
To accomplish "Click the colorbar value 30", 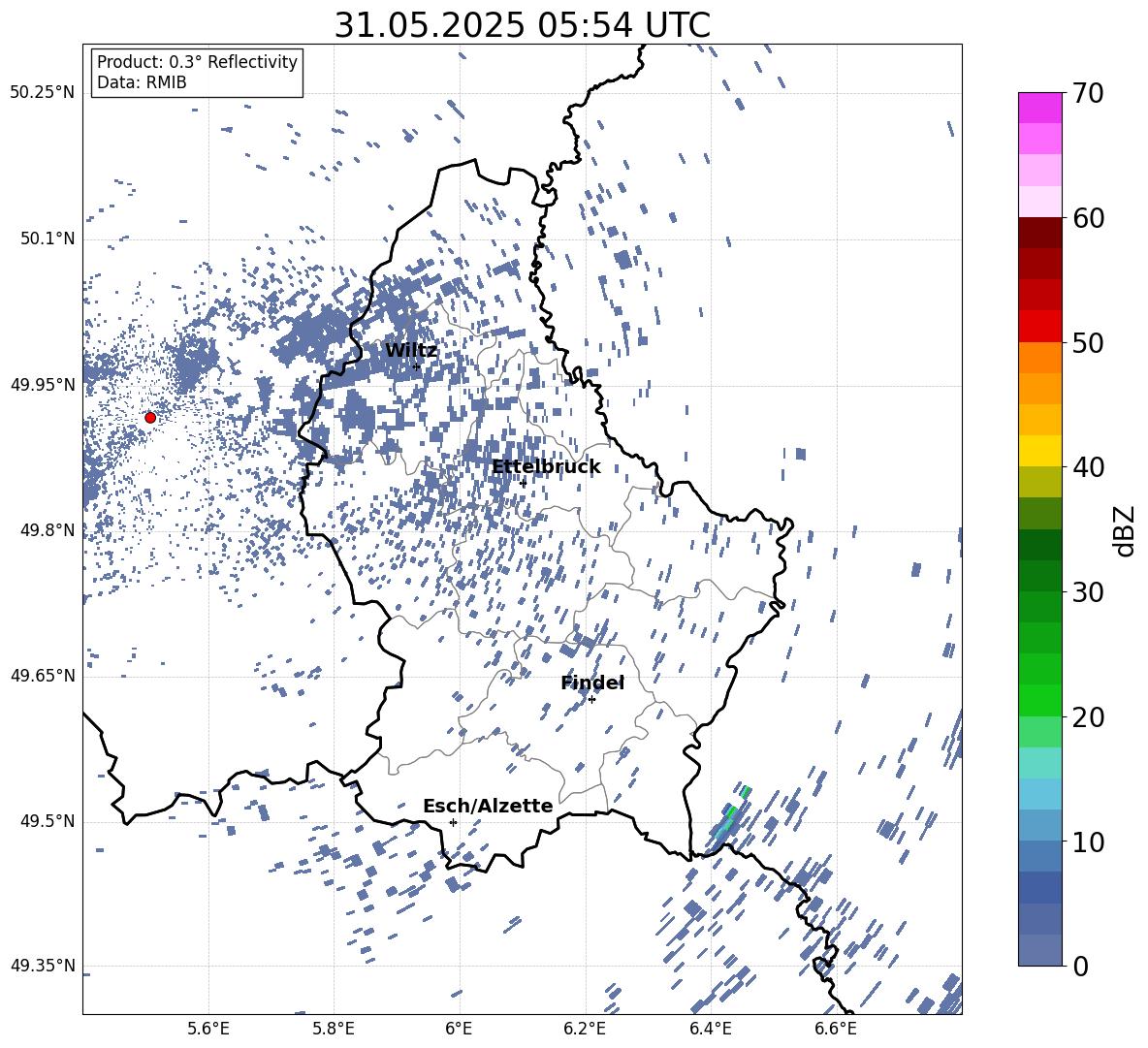I will tap(1088, 592).
